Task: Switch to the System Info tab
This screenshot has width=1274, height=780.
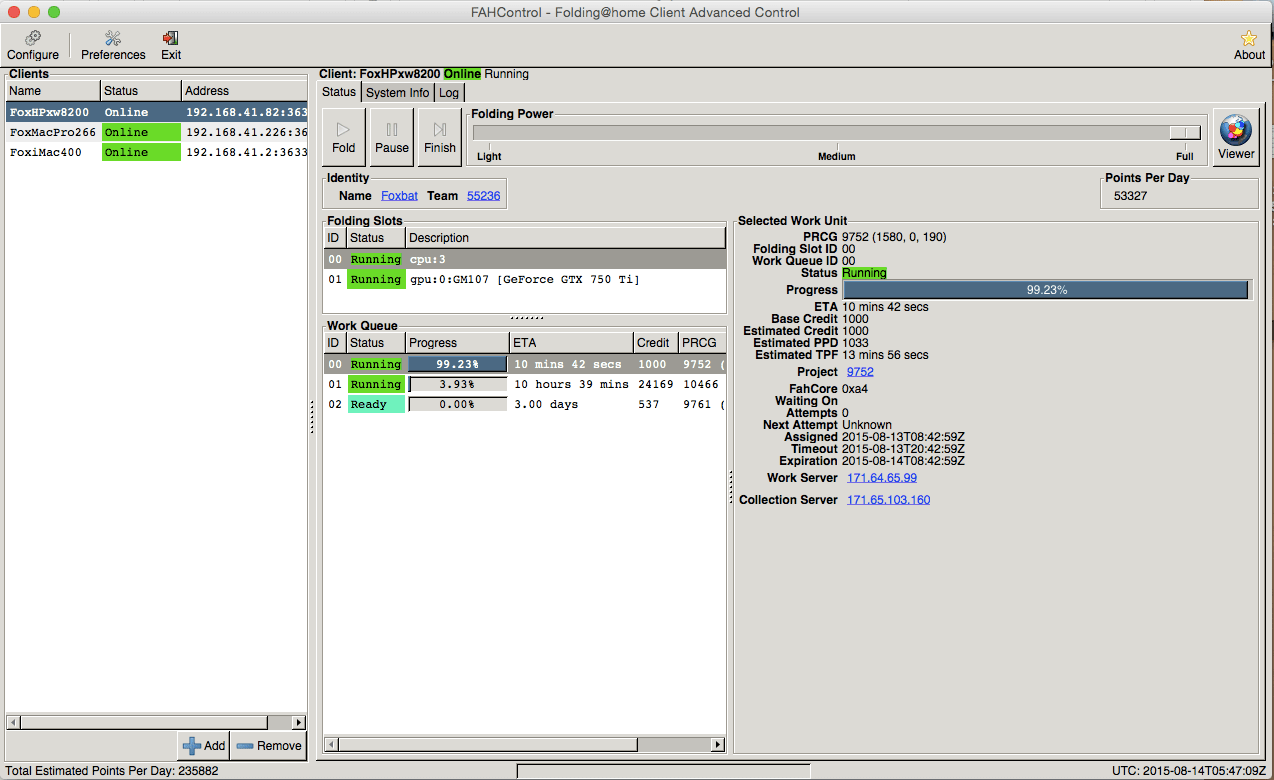Action: pos(397,92)
